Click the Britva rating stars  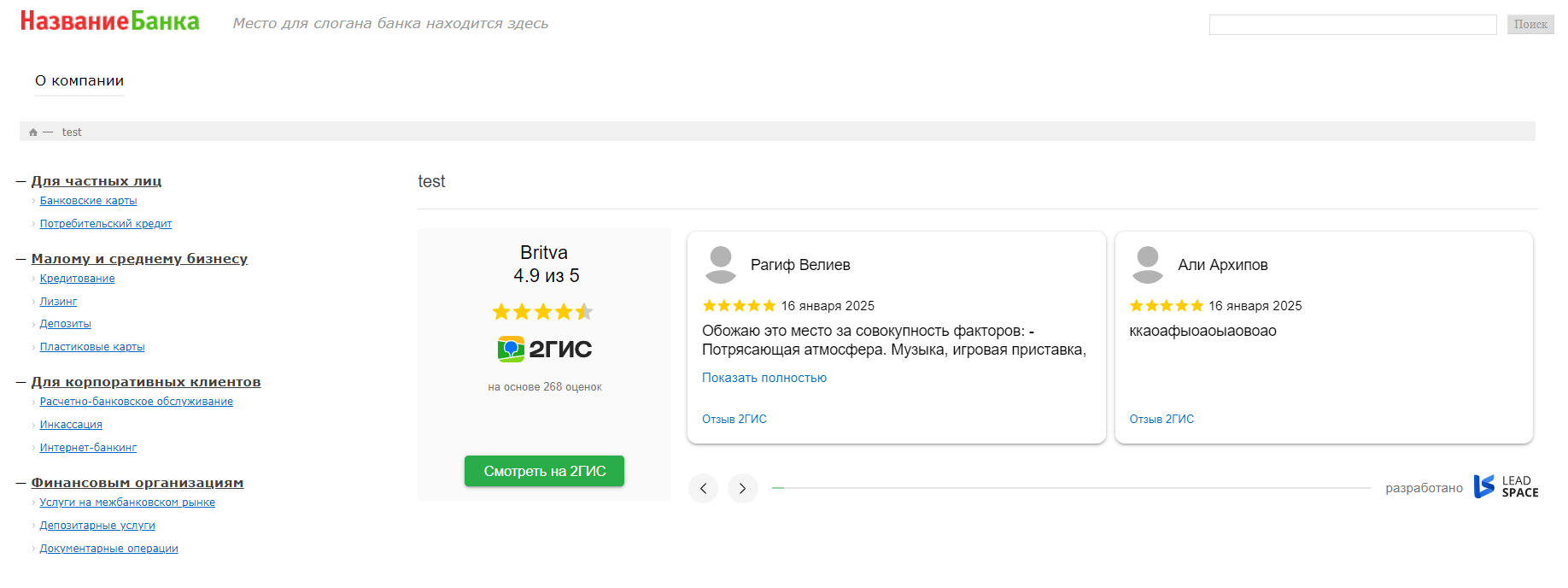(x=542, y=312)
